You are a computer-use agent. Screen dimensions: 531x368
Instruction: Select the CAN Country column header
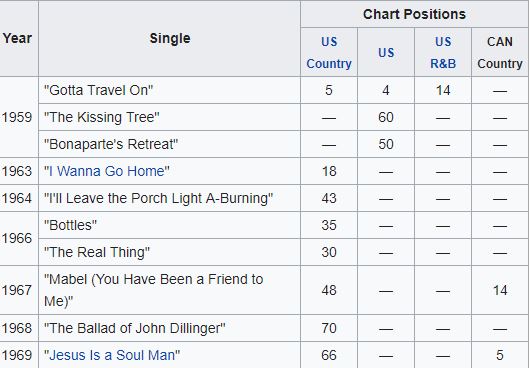tap(500, 52)
